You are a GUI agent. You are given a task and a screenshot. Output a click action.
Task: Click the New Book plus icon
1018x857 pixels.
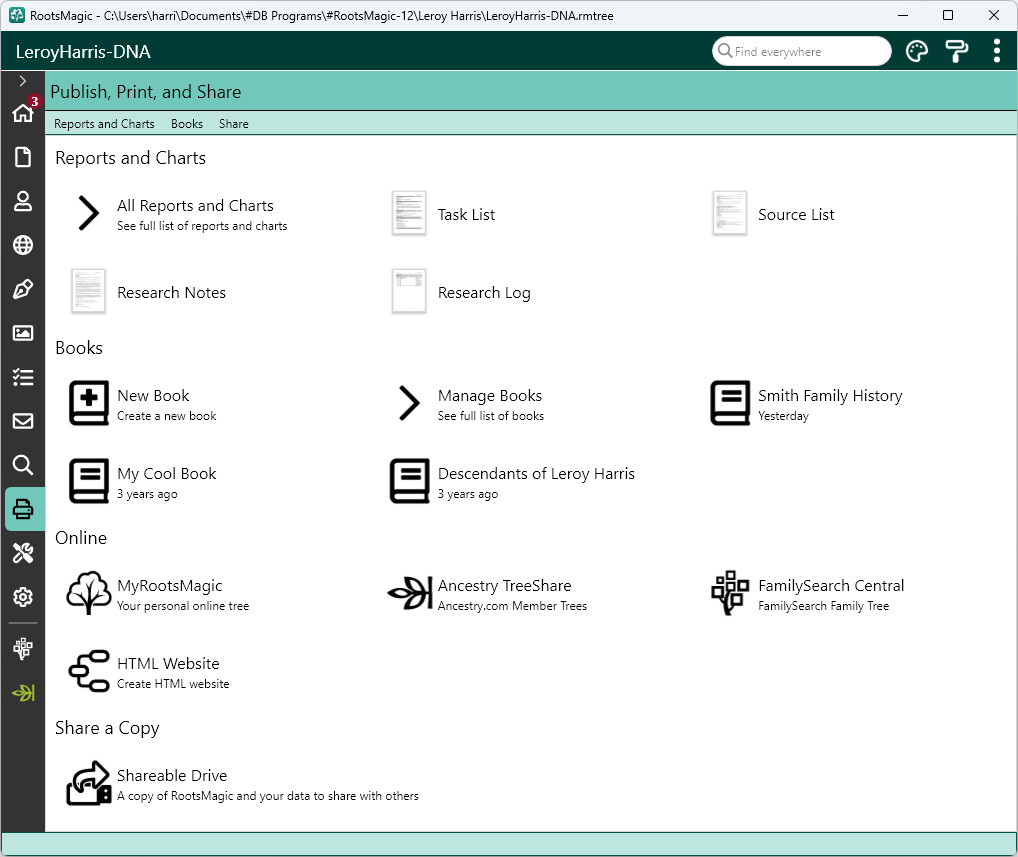pos(89,403)
